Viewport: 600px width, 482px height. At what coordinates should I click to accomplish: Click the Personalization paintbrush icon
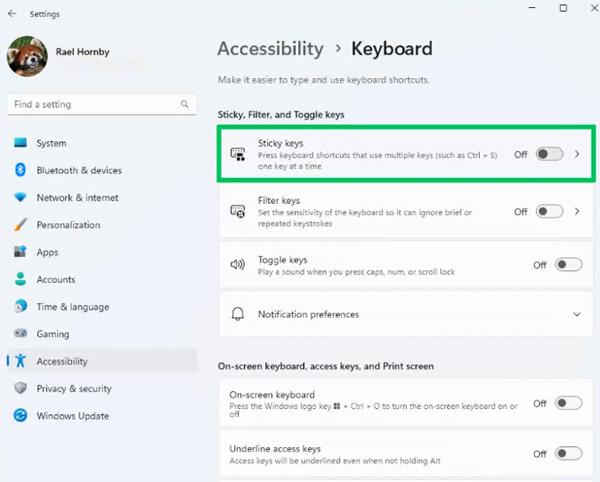pyautogui.click(x=20, y=225)
